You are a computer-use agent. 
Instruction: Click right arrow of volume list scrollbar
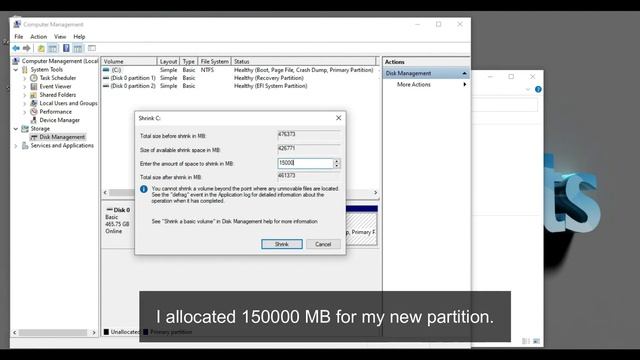pyautogui.click(x=376, y=193)
